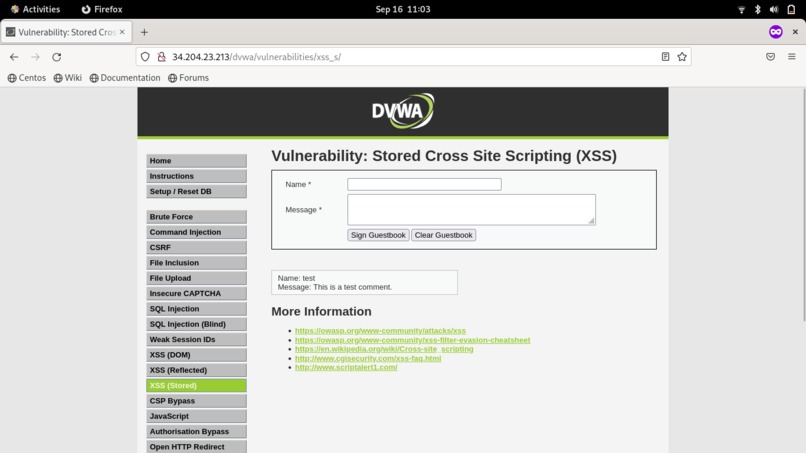Open the CSRF page
Viewport: 806px width, 453px height.
coord(196,247)
